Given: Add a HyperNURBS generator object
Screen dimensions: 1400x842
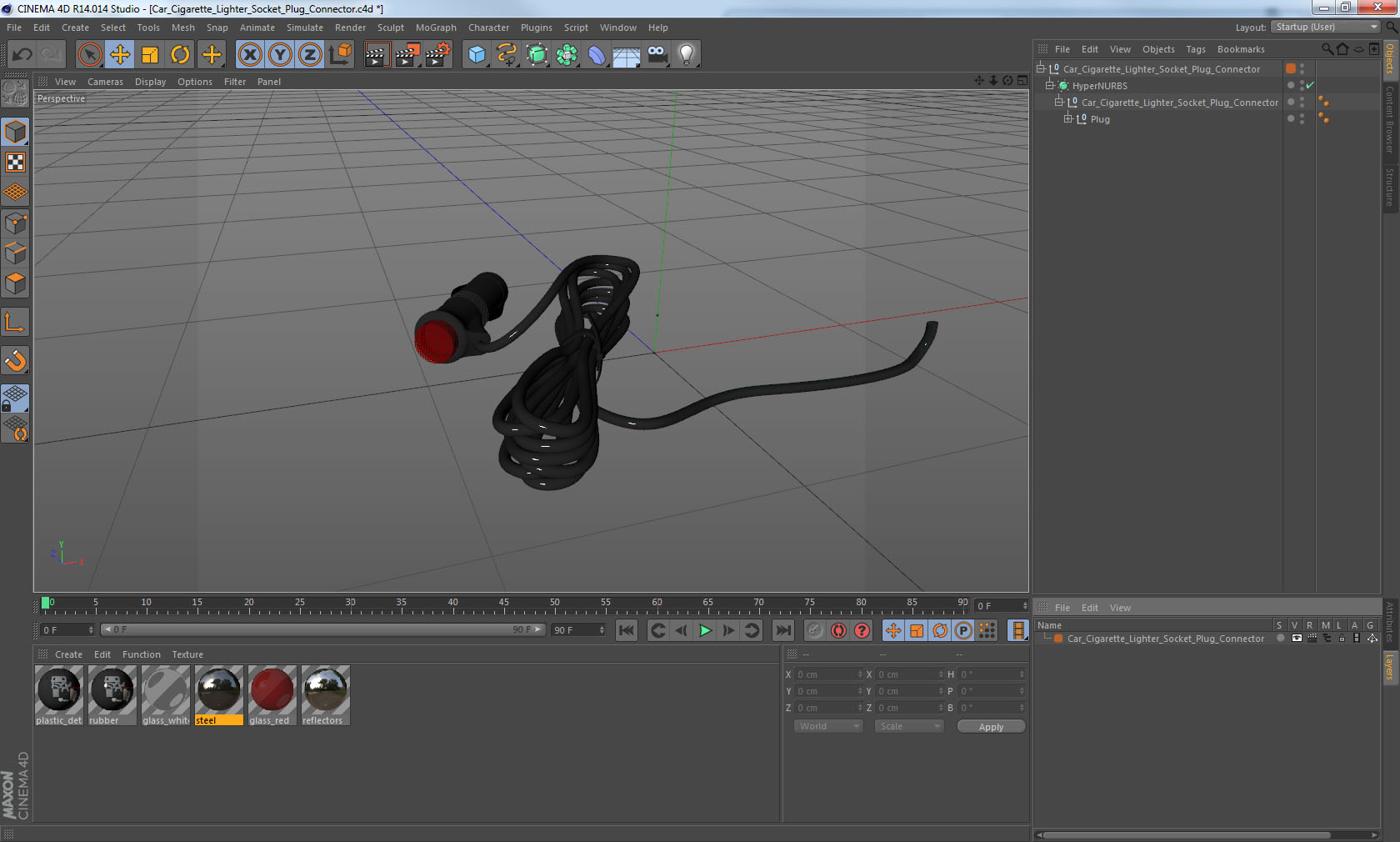Looking at the screenshot, I should click(x=537, y=55).
